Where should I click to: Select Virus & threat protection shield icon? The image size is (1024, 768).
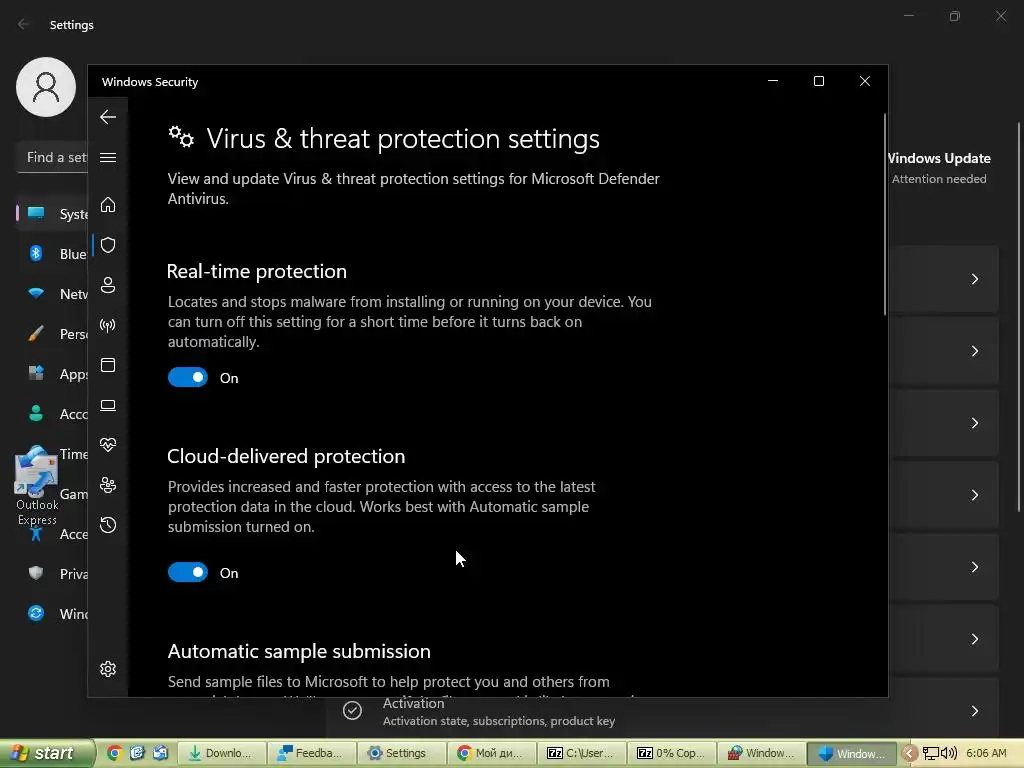click(x=108, y=245)
